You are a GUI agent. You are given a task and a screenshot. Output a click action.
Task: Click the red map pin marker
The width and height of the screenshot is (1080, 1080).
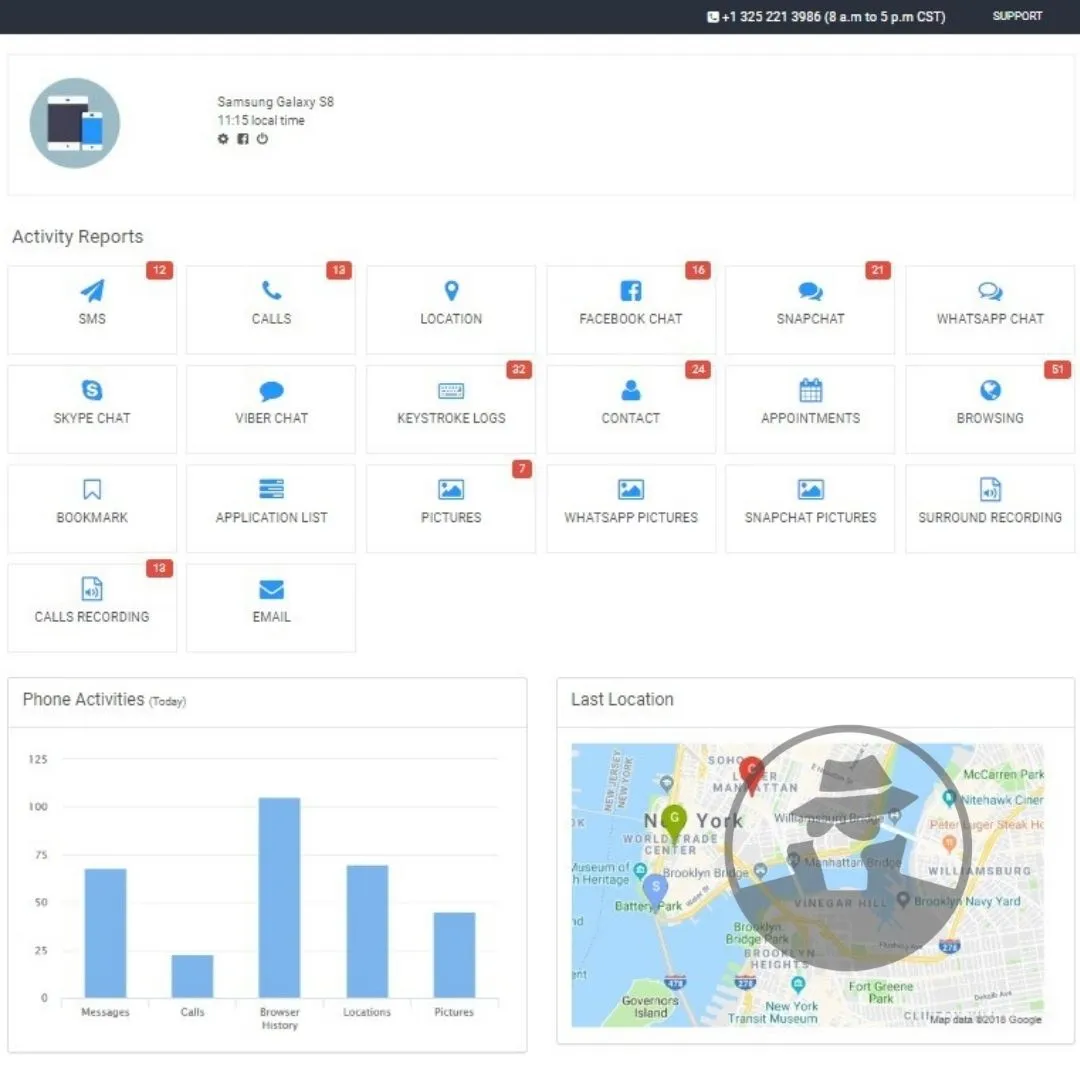pyautogui.click(x=751, y=773)
